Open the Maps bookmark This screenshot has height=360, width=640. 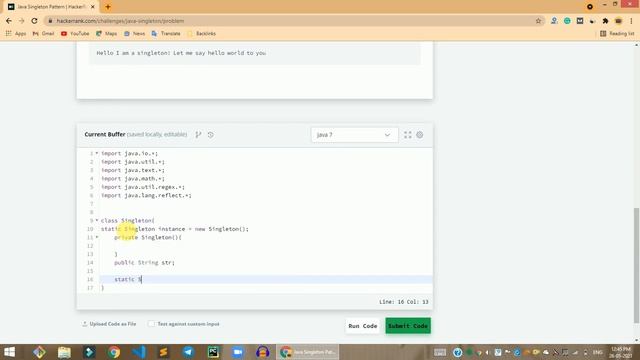tap(107, 33)
